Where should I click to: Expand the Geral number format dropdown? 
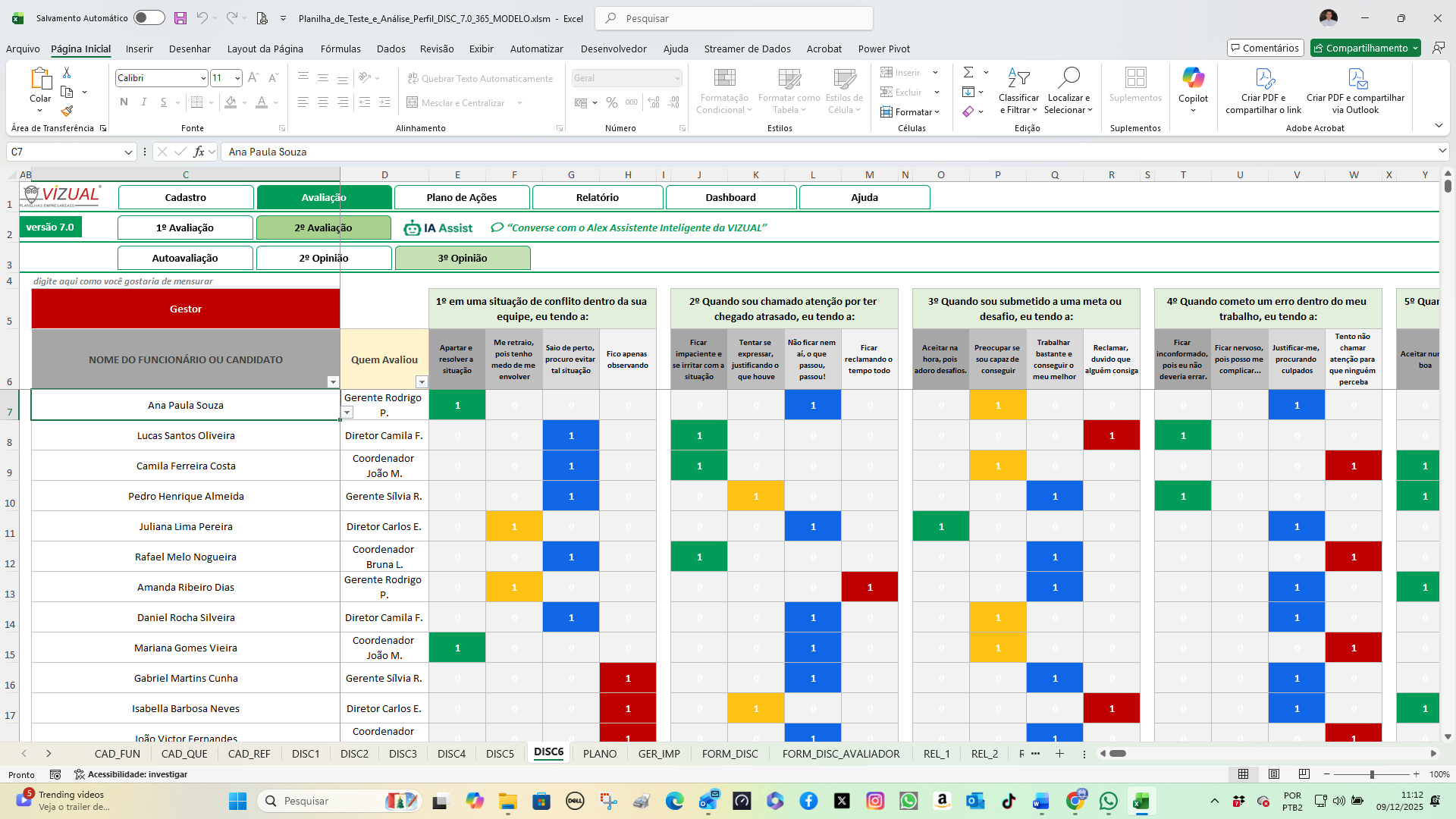676,78
